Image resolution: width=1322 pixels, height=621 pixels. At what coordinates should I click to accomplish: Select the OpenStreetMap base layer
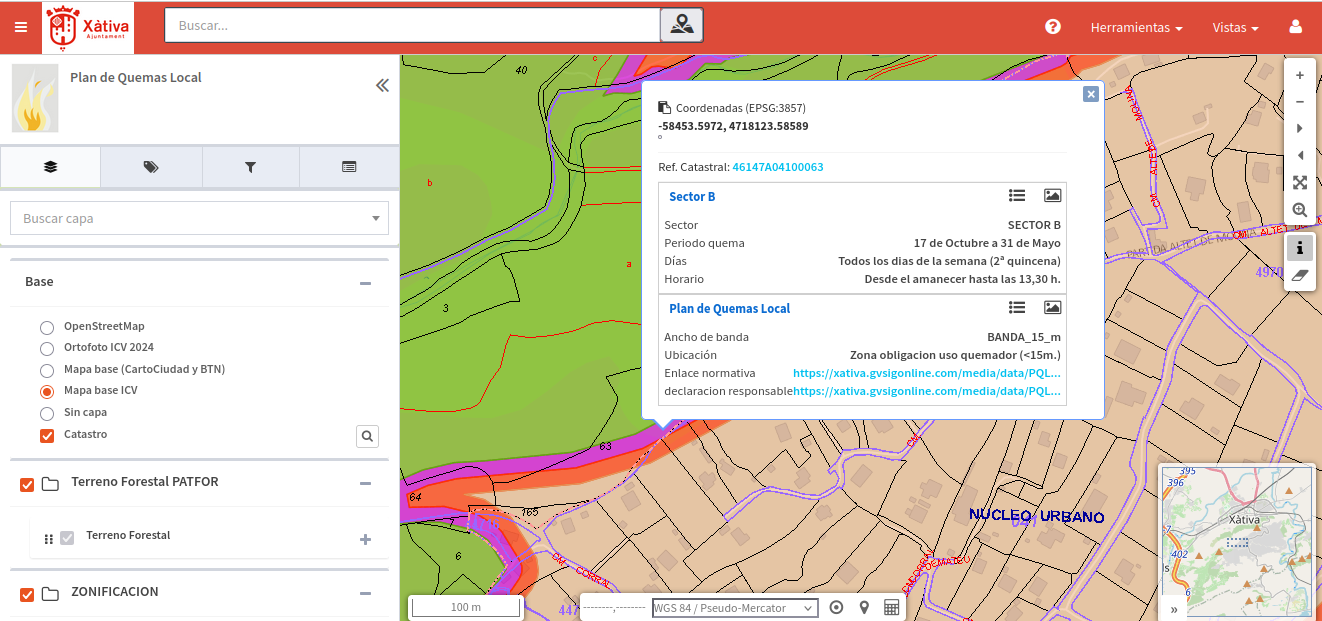click(x=47, y=327)
